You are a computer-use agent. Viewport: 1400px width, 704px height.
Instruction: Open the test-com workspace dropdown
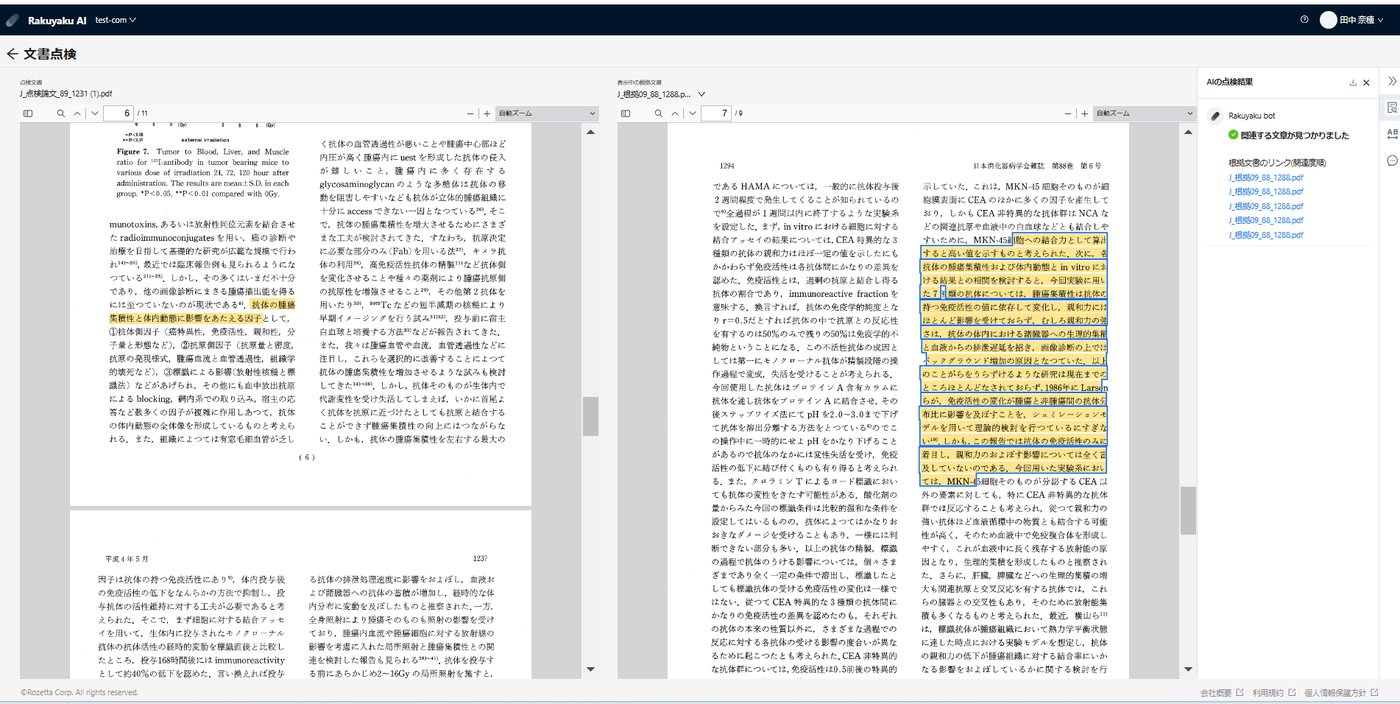pyautogui.click(x=115, y=19)
